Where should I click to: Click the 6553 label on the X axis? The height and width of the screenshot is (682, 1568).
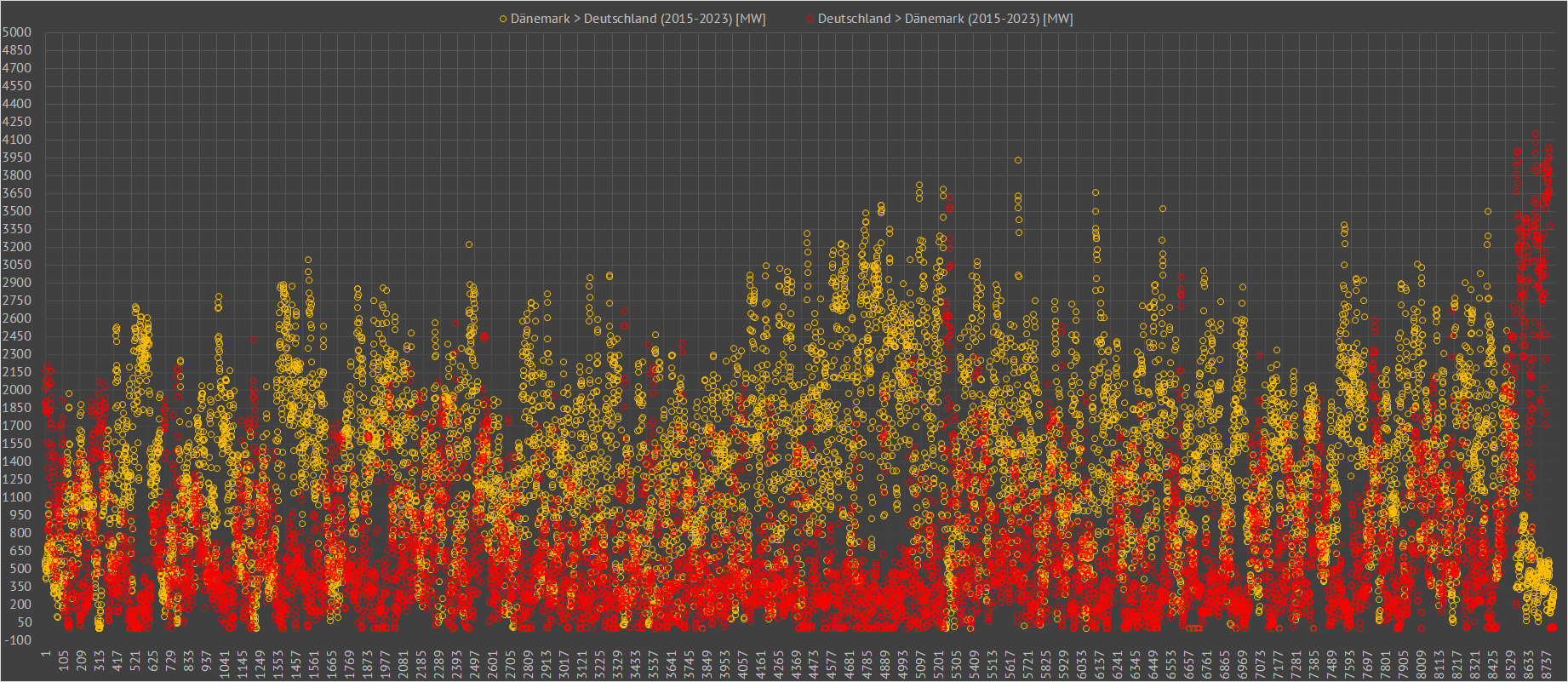click(x=1172, y=662)
